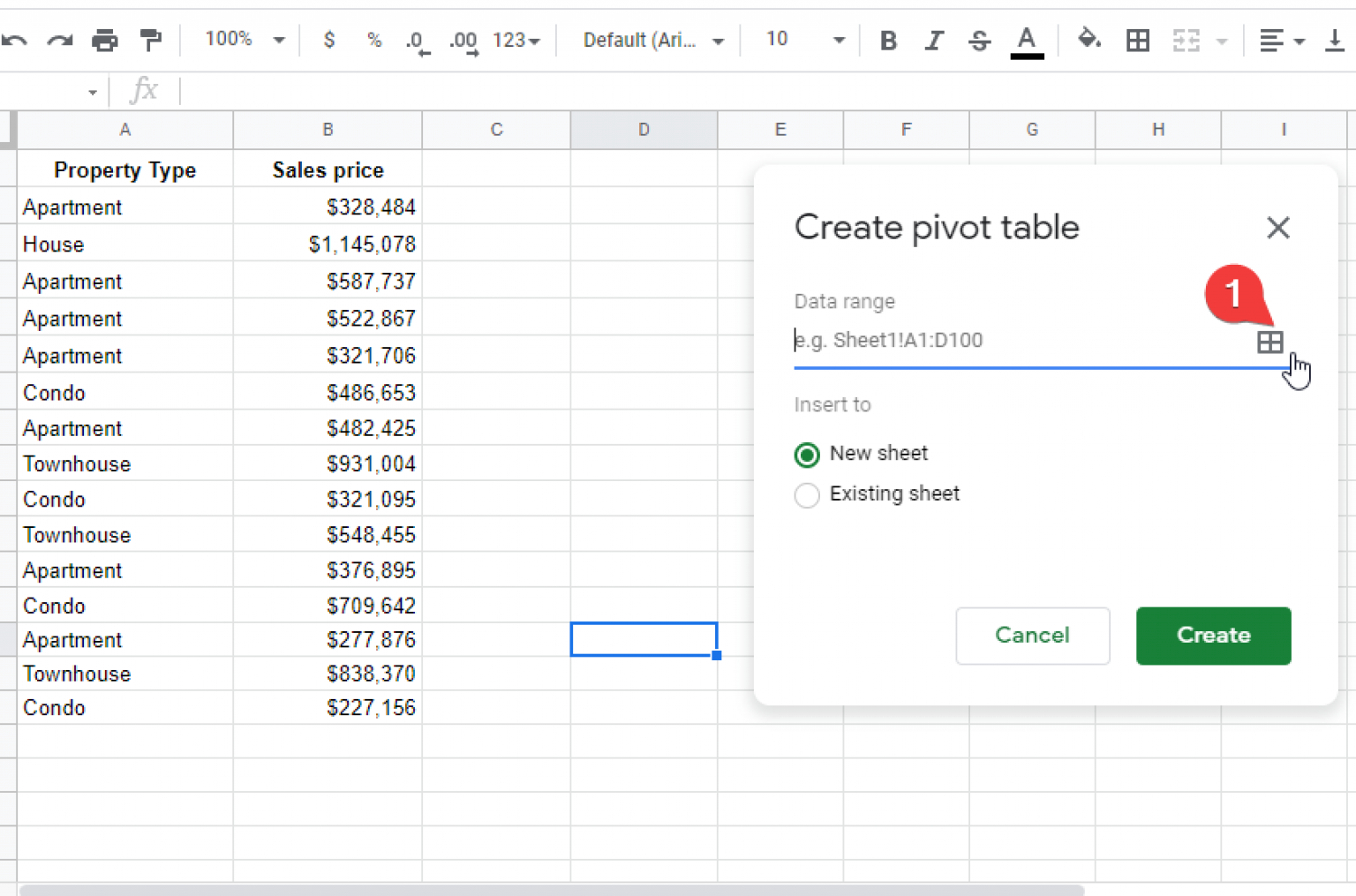1356x896 pixels.
Task: Open font family Default (Arial) dropdown
Action: coord(653,41)
